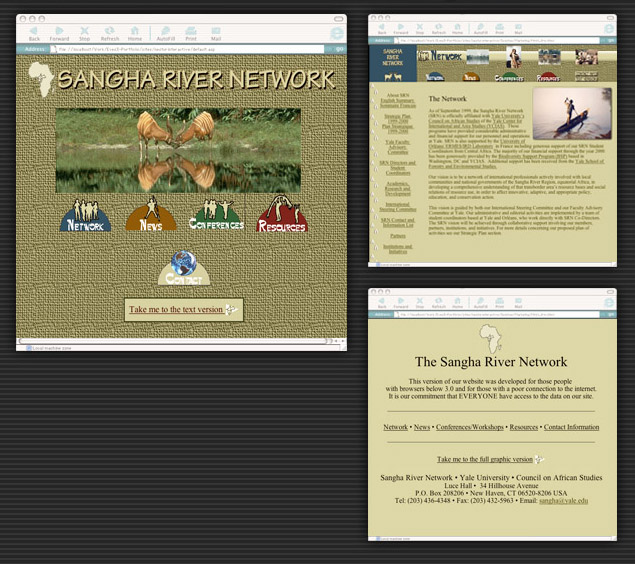The height and width of the screenshot is (564, 635).
Task: Open the Yale Faculty Advisory Committee sidebar link
Action: click(x=397, y=147)
